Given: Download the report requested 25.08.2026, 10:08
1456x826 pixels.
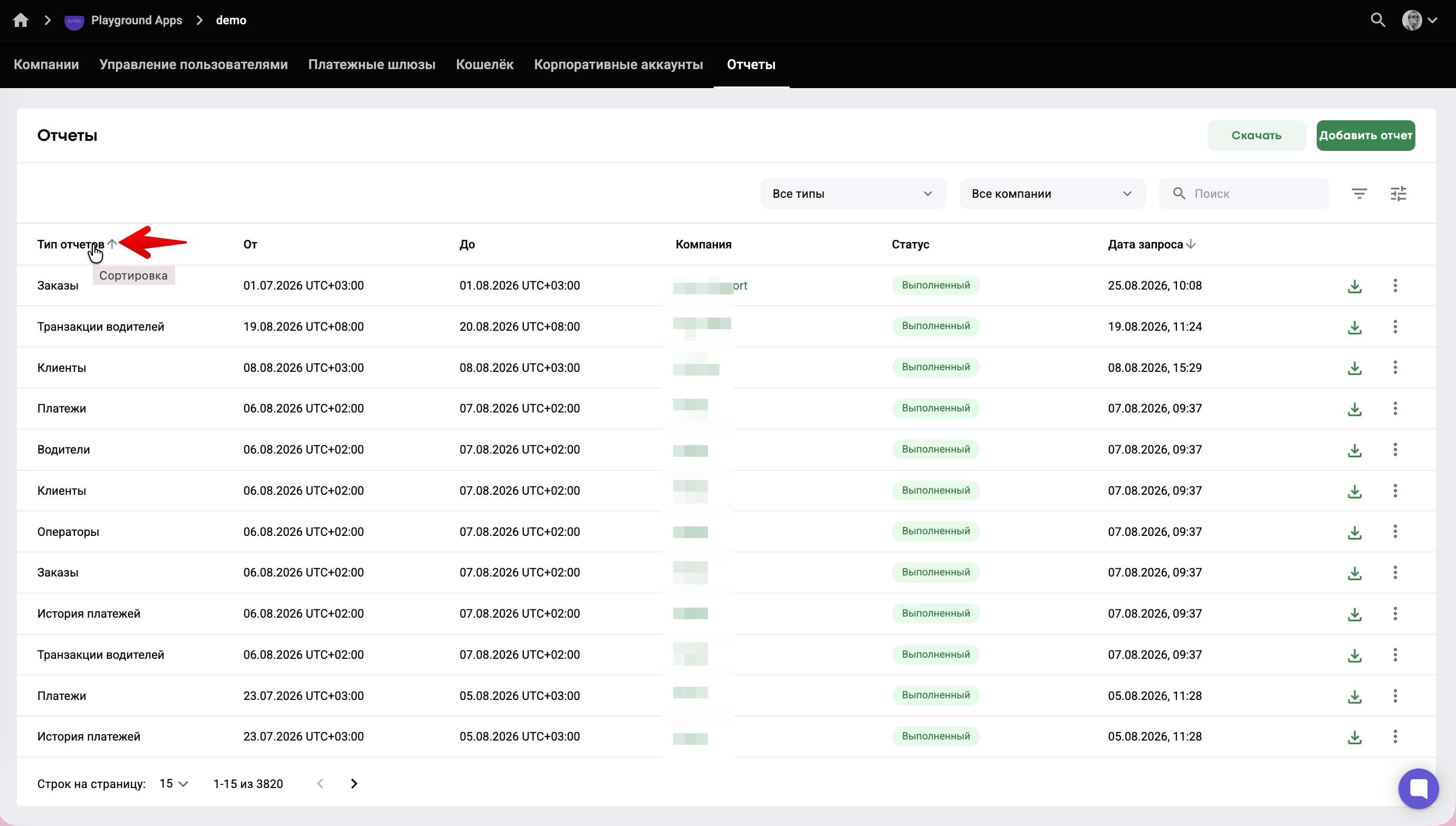Looking at the screenshot, I should [1355, 286].
